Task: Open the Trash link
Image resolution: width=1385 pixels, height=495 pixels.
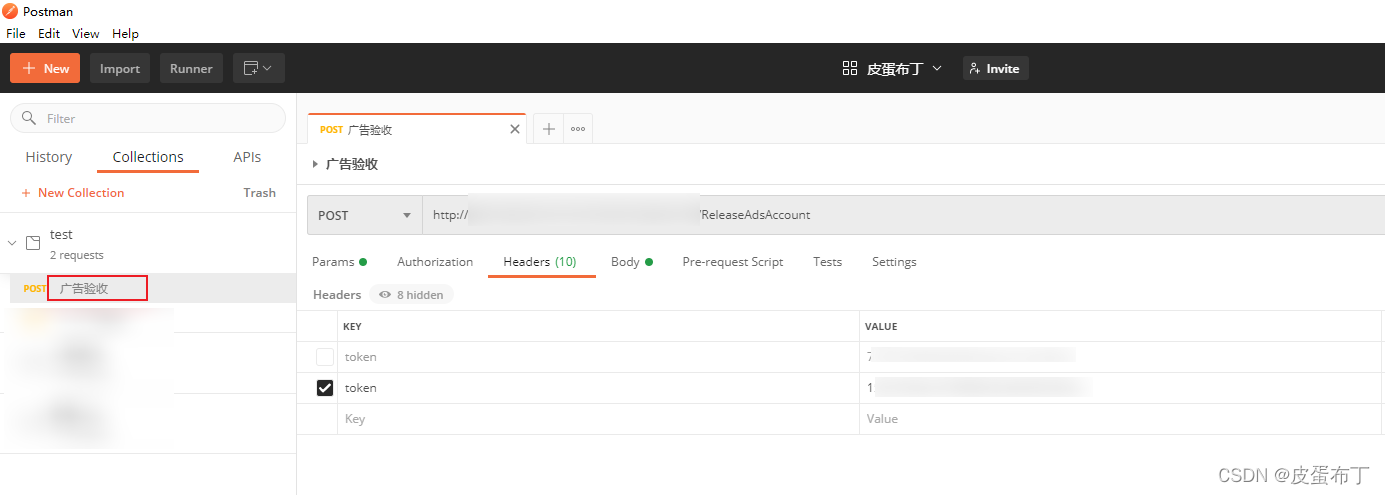Action: click(259, 193)
